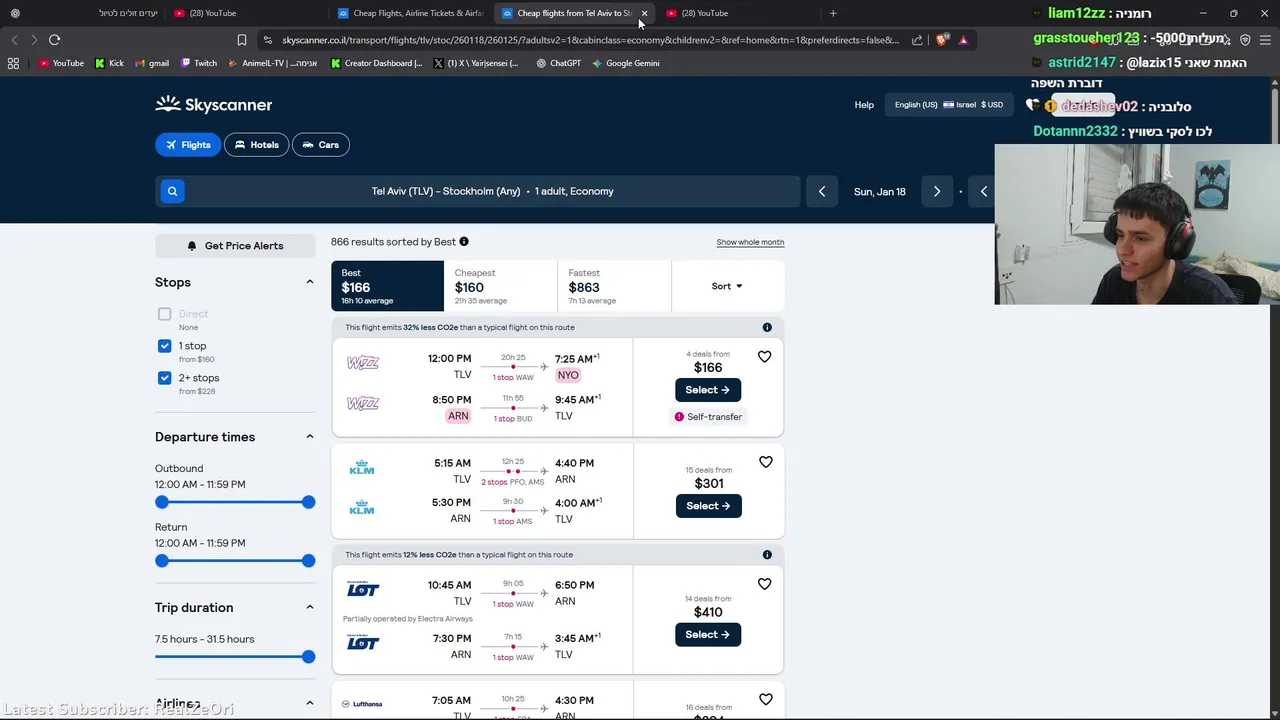This screenshot has width=1280, height=720.
Task: Select the $410 LOT flight deal
Action: (x=708, y=635)
